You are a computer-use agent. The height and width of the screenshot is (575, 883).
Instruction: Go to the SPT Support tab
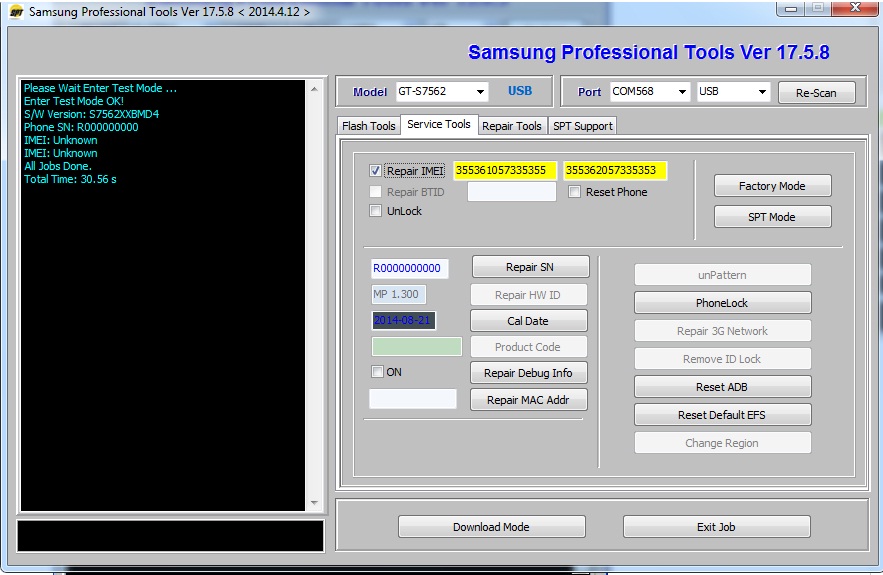[x=583, y=126]
